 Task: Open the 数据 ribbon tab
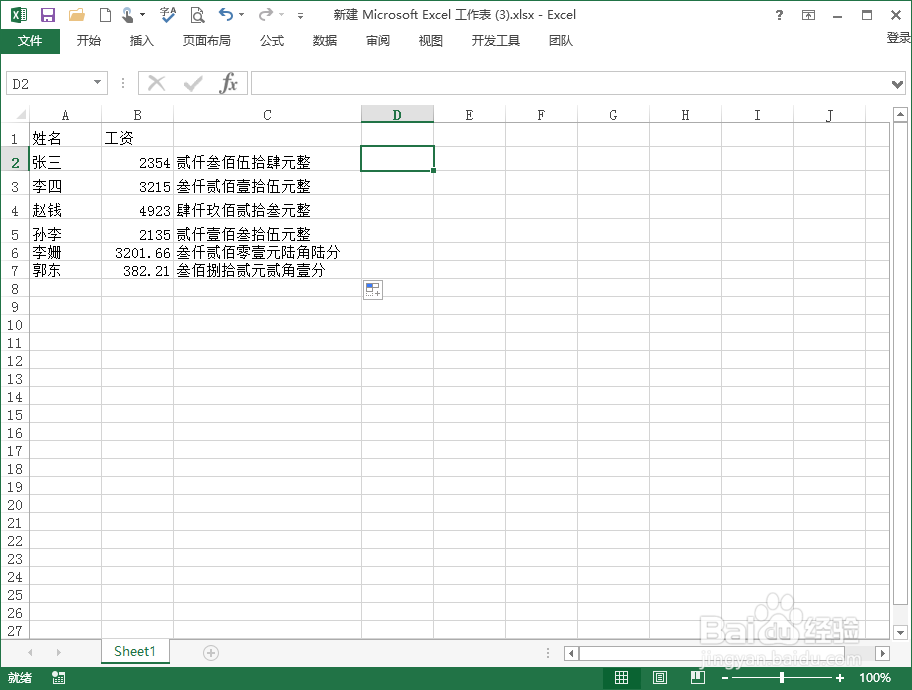(325, 40)
